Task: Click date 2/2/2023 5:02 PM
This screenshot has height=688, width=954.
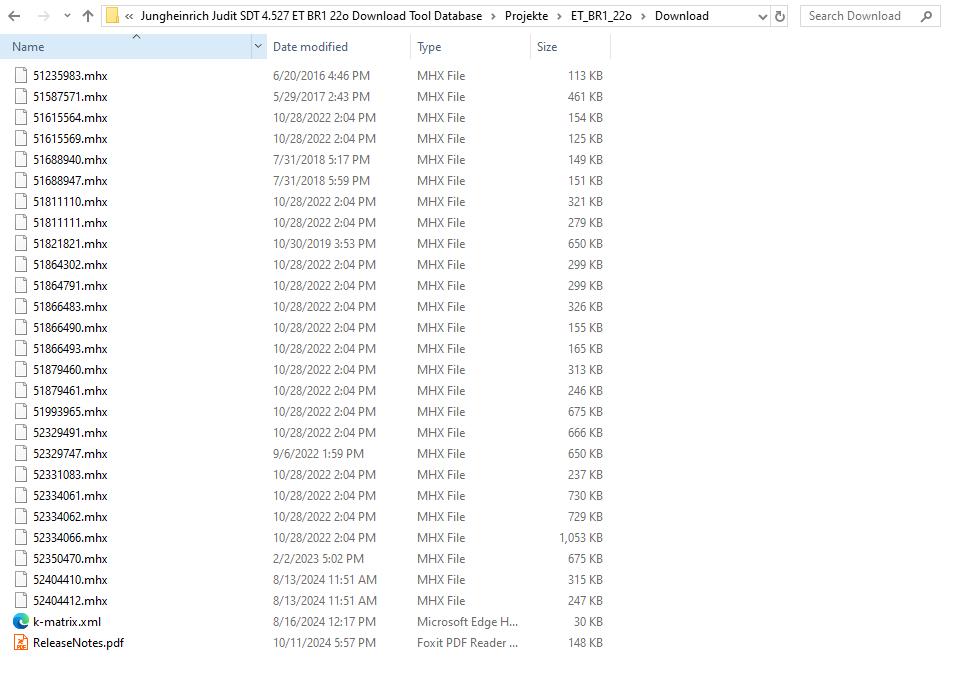Action: 318,558
